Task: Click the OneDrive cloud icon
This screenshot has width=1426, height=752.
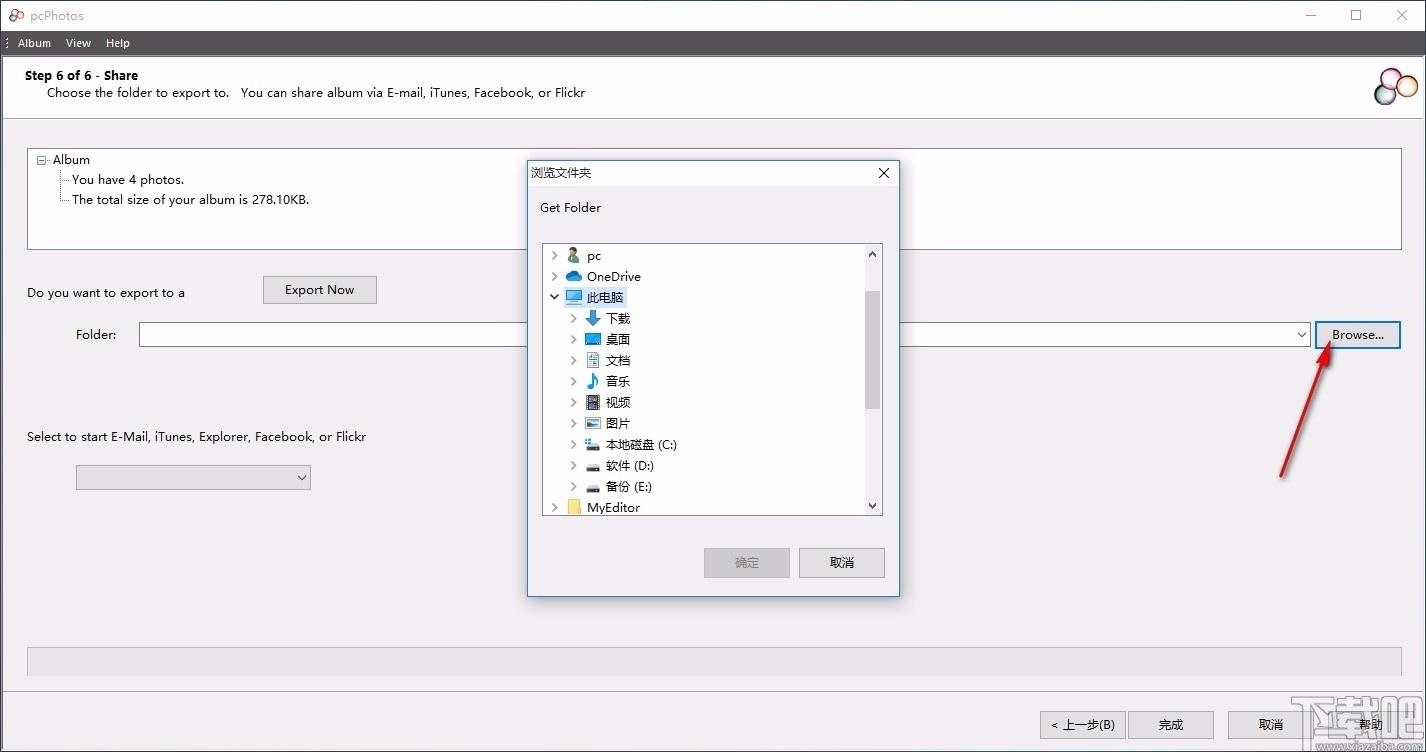Action: 573,277
